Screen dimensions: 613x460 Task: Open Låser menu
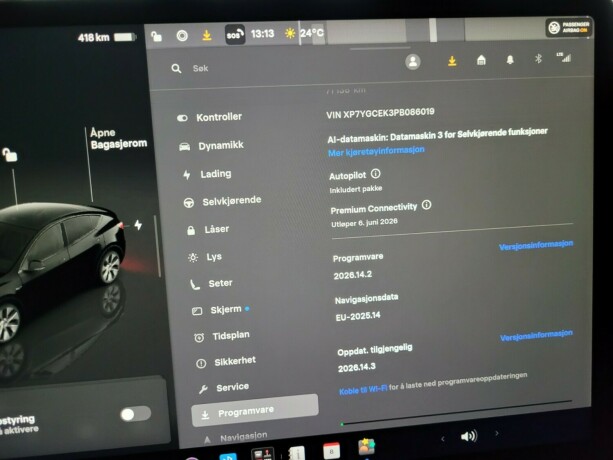coord(208,229)
